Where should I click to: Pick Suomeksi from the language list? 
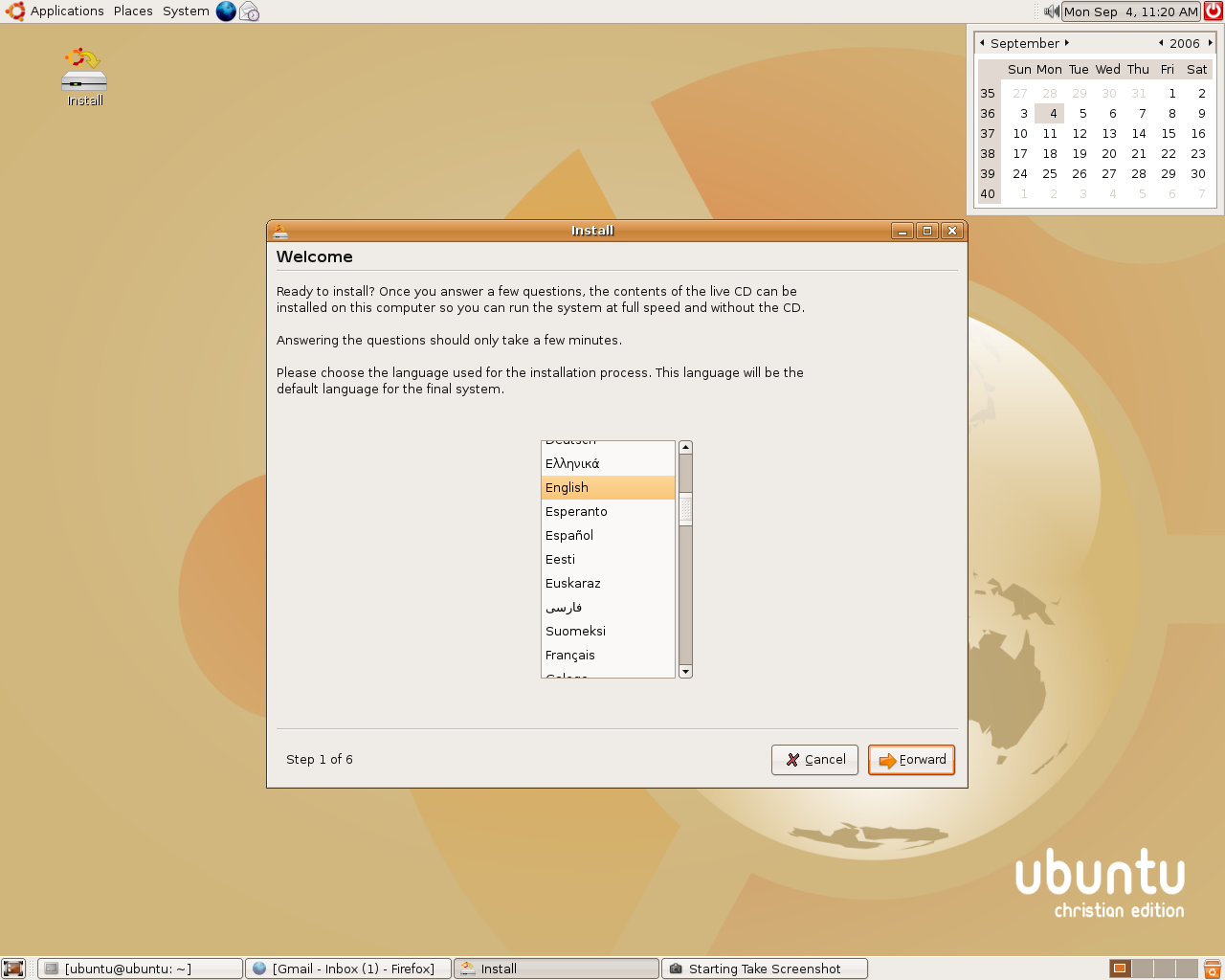(x=608, y=632)
